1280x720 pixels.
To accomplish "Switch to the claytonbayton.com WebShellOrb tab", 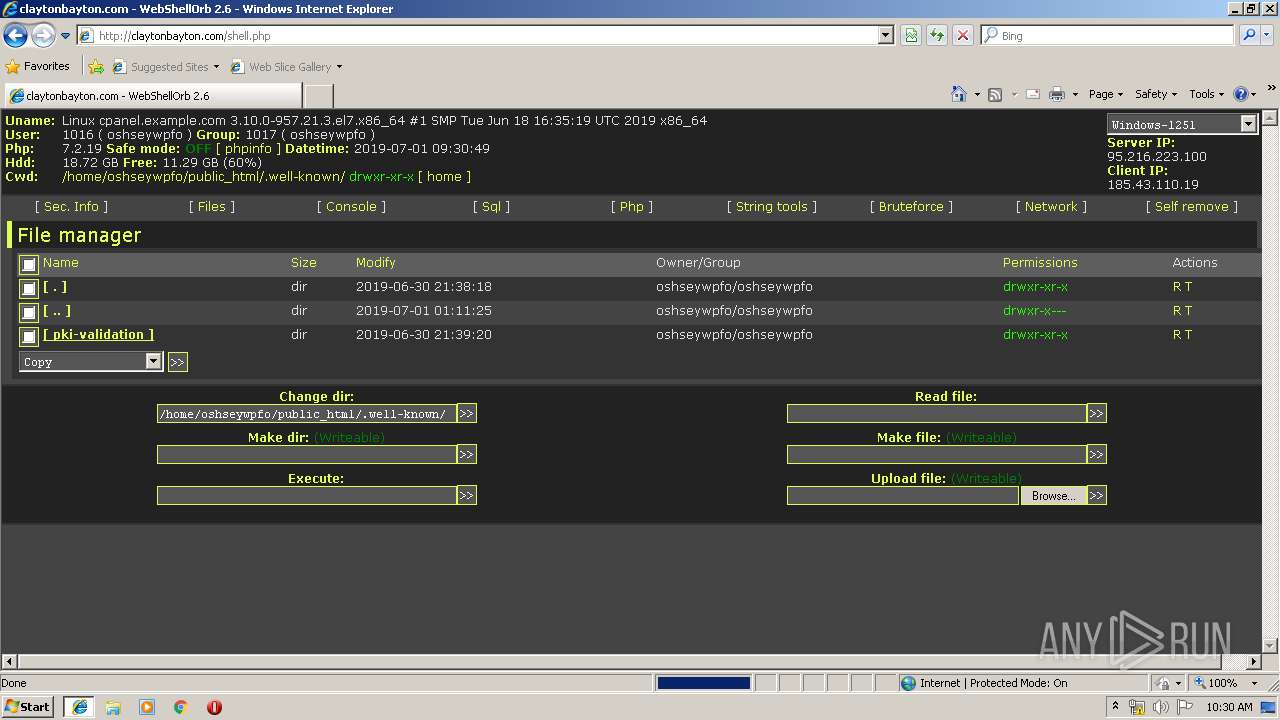I will (x=152, y=96).
